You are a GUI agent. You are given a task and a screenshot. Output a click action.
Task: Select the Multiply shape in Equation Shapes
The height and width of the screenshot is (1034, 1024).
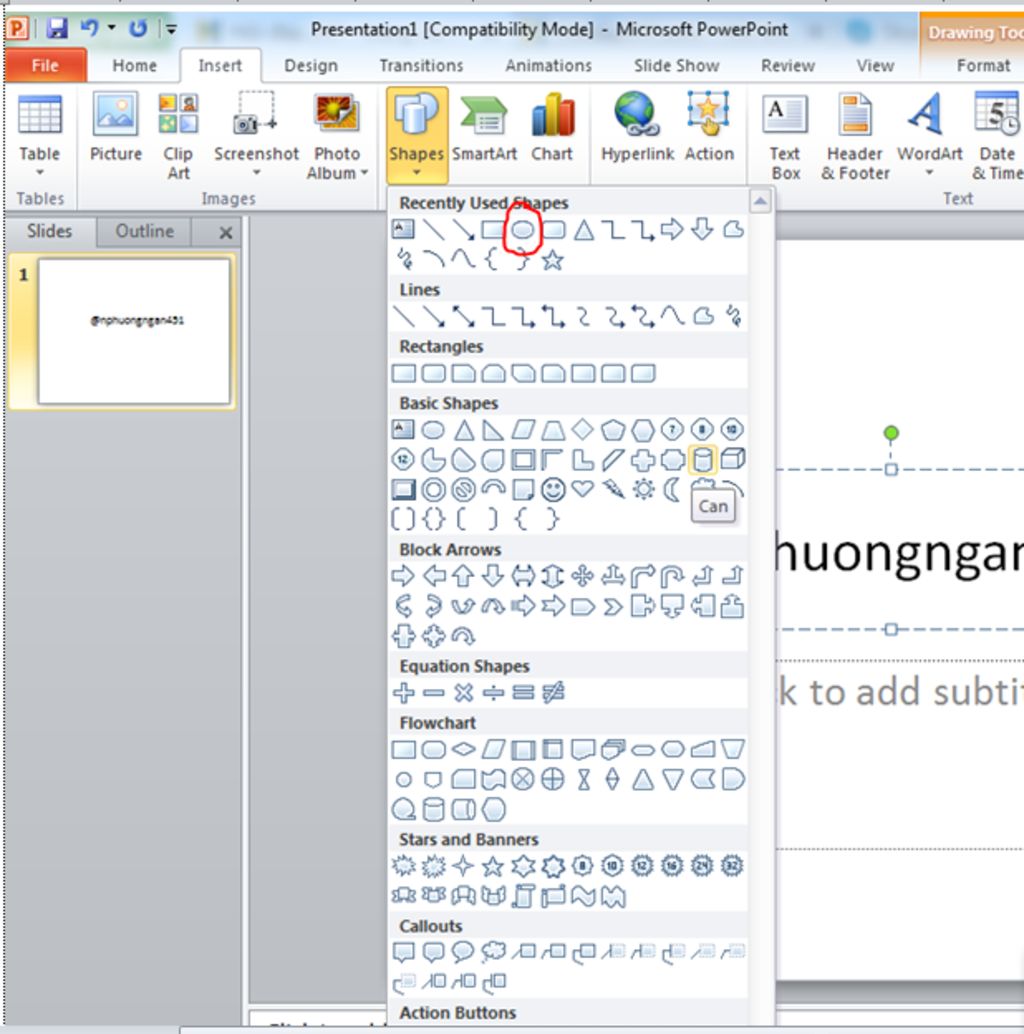tap(464, 692)
